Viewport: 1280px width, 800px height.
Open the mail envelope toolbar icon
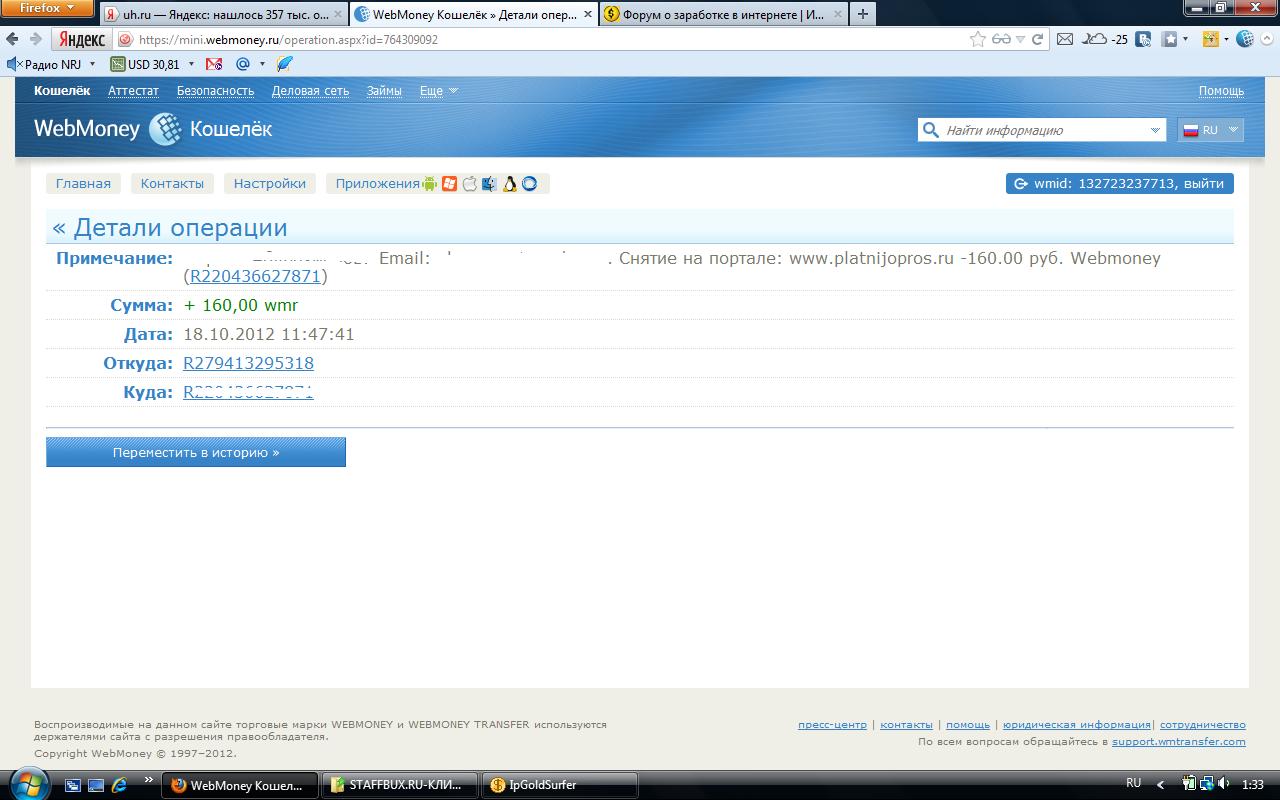[x=1065, y=40]
